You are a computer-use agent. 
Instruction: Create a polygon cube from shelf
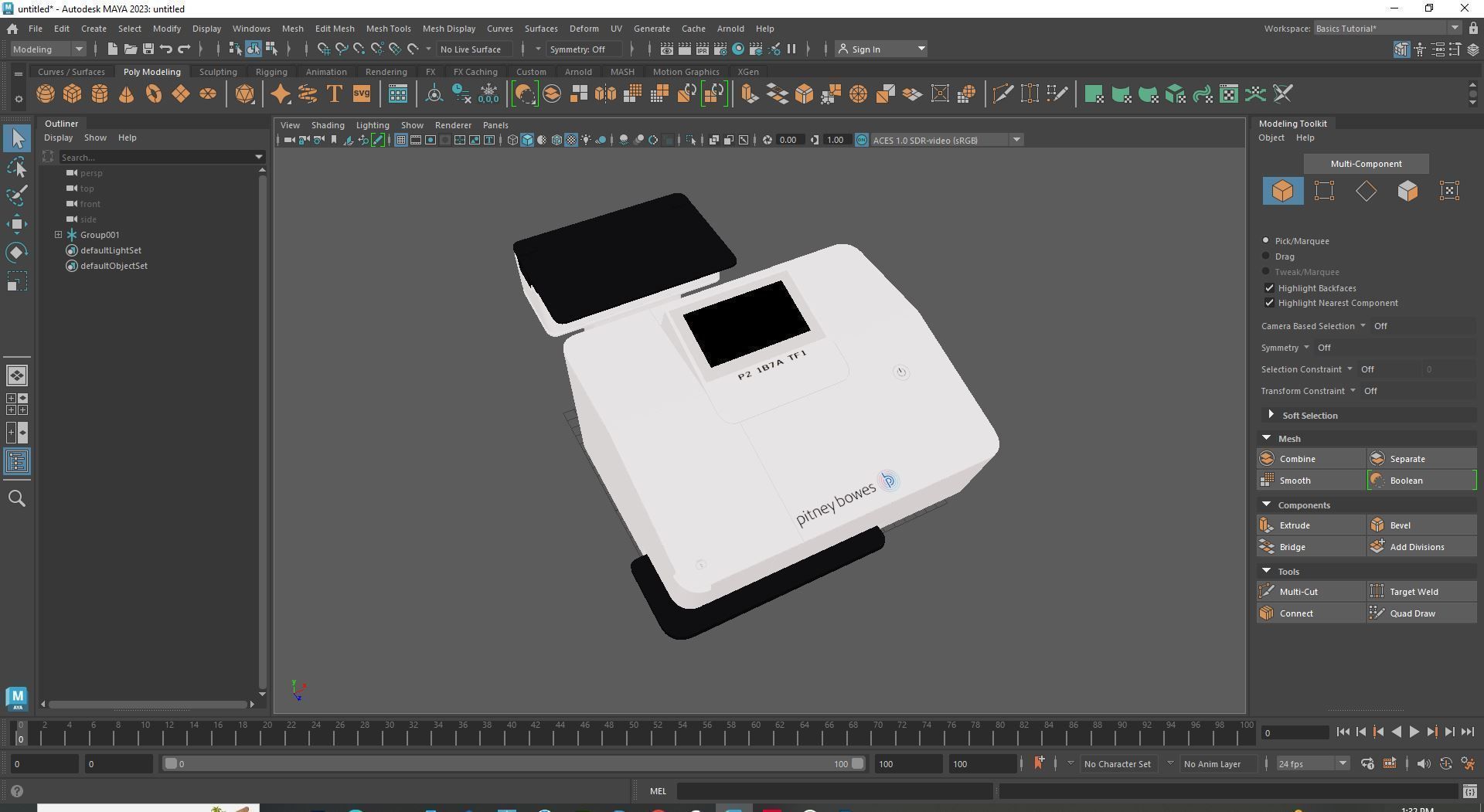click(73, 94)
